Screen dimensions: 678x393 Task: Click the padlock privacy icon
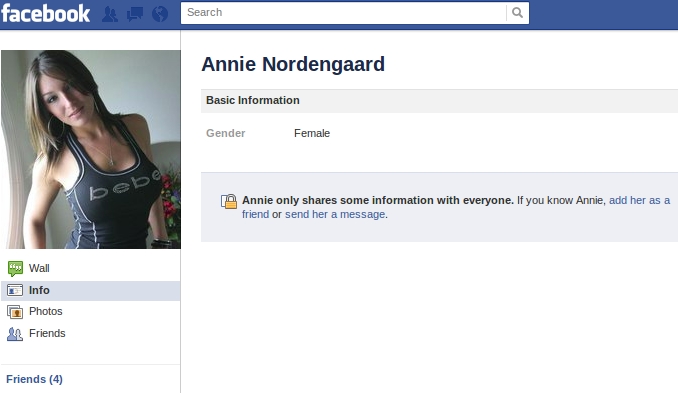pos(229,201)
